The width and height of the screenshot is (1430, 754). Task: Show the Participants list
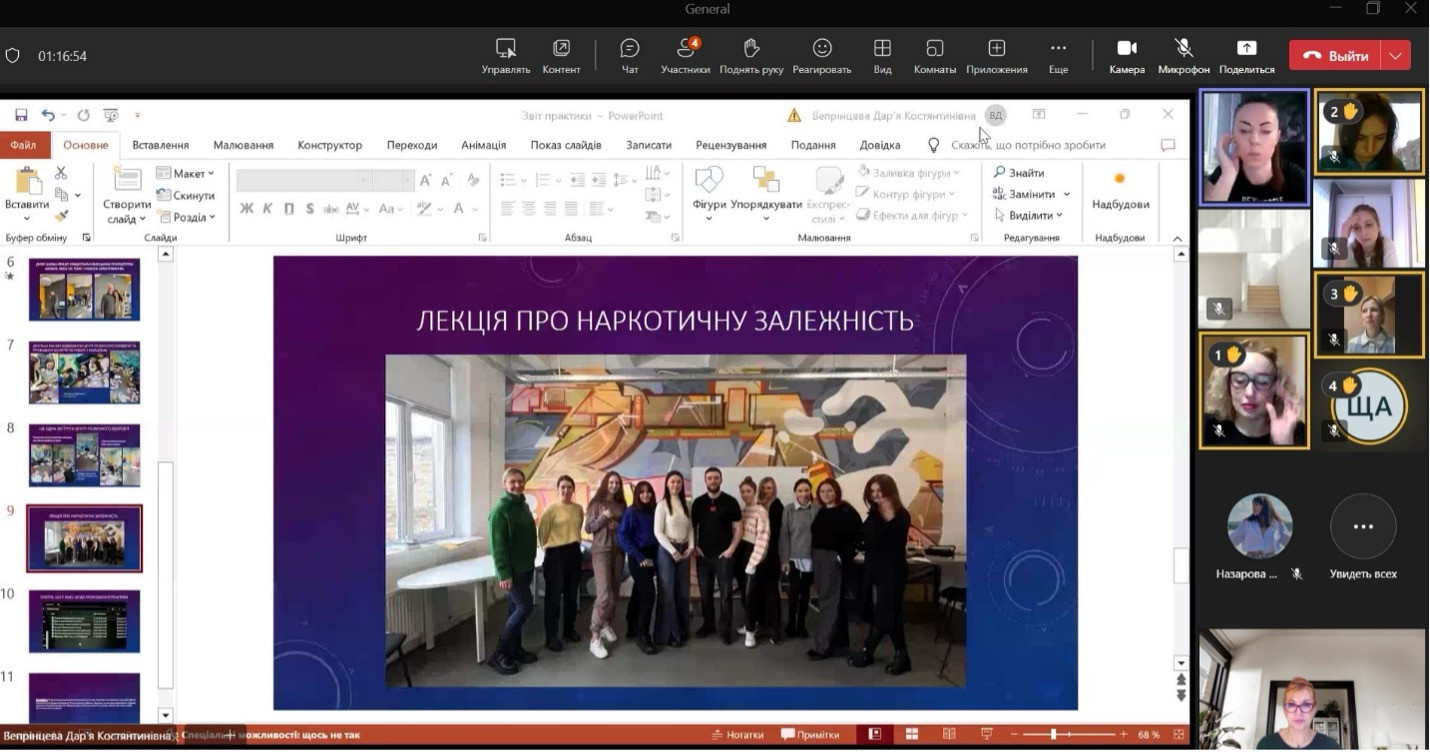click(x=685, y=56)
